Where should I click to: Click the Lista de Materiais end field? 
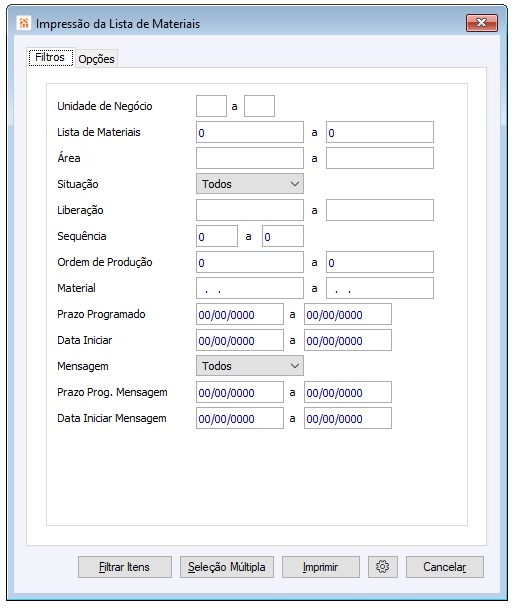tap(380, 132)
